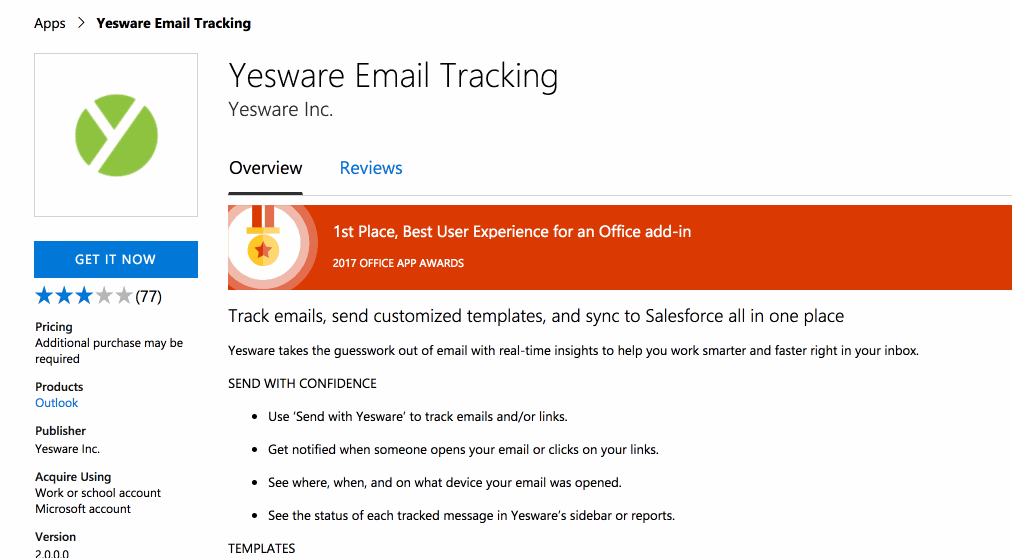Viewport: 1012px width, 558px height.
Task: Click the fourth gray rating star
Action: (x=104, y=296)
